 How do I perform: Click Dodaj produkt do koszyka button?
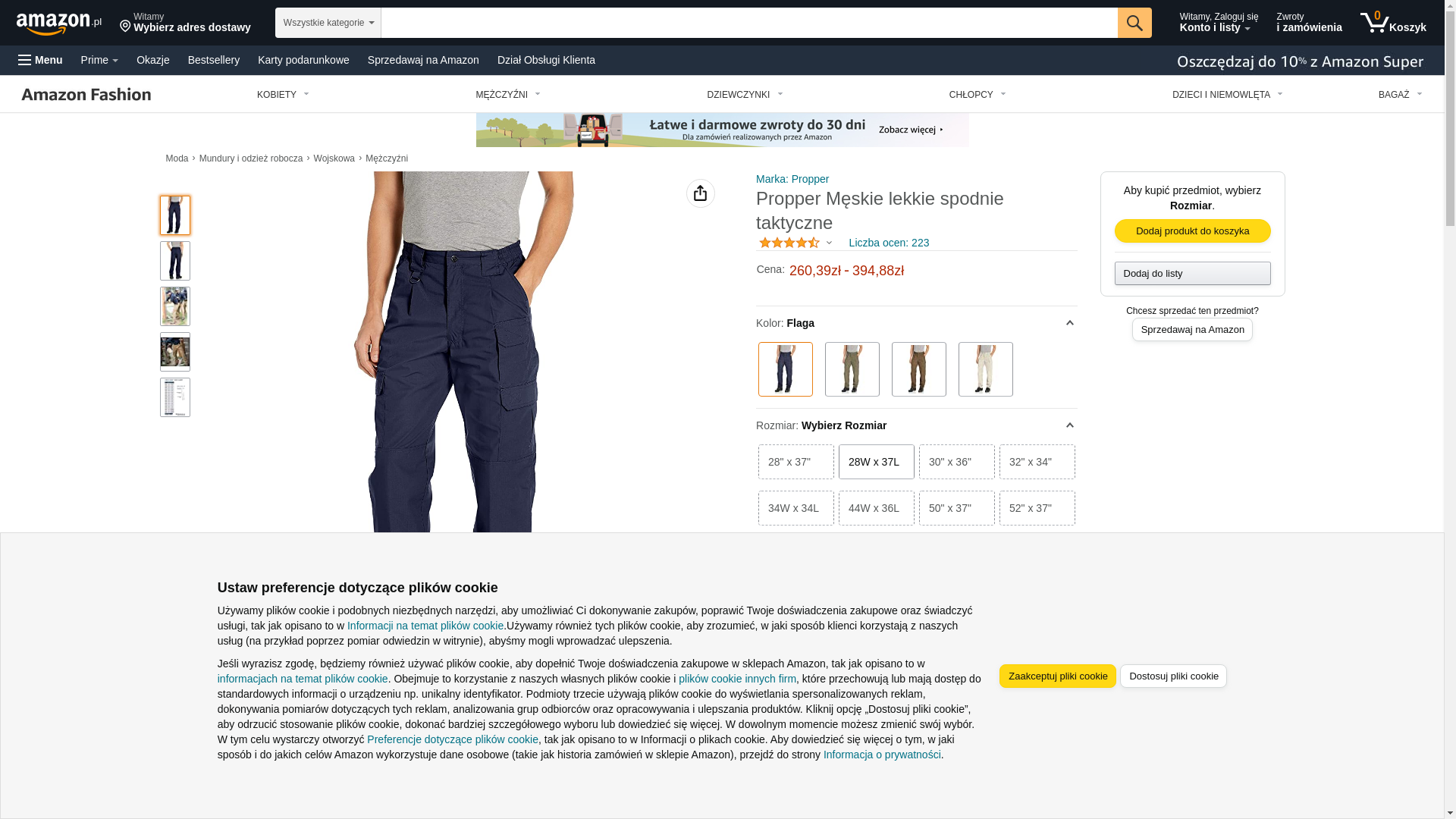(x=1193, y=231)
